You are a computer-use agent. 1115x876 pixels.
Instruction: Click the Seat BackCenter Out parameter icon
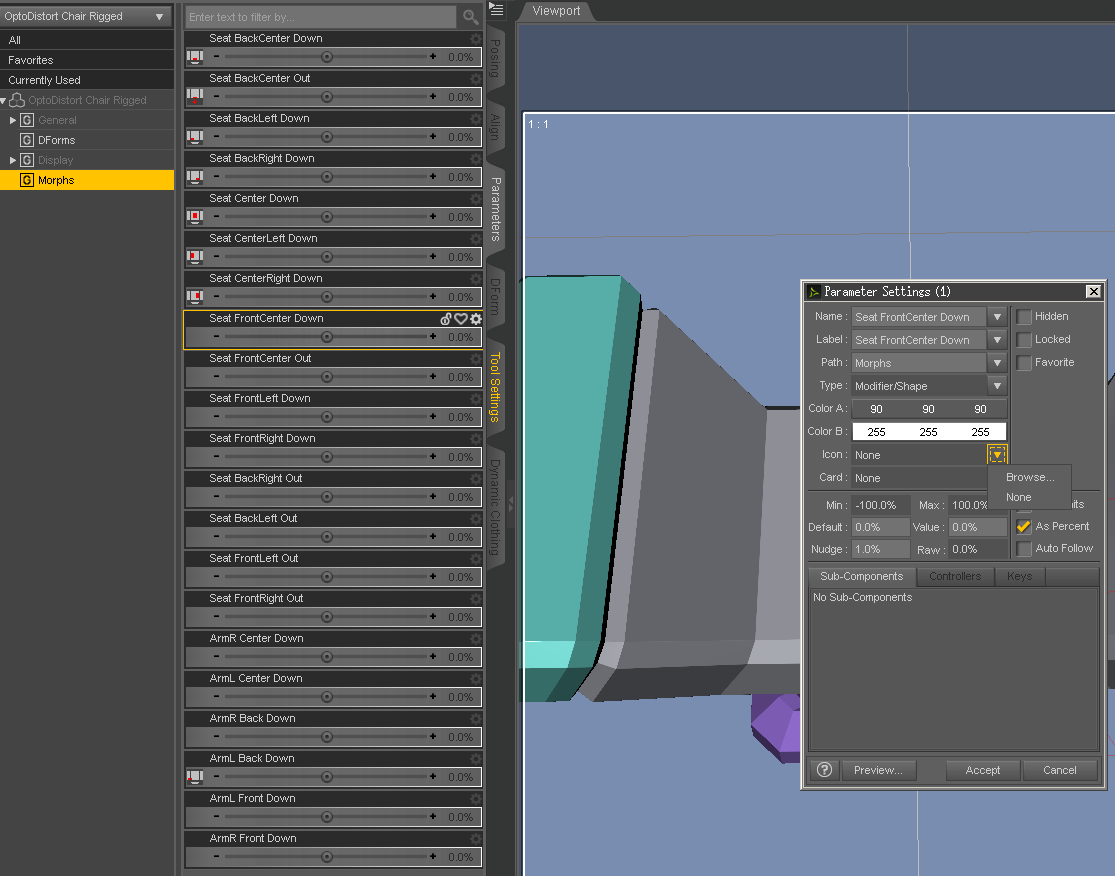(194, 97)
